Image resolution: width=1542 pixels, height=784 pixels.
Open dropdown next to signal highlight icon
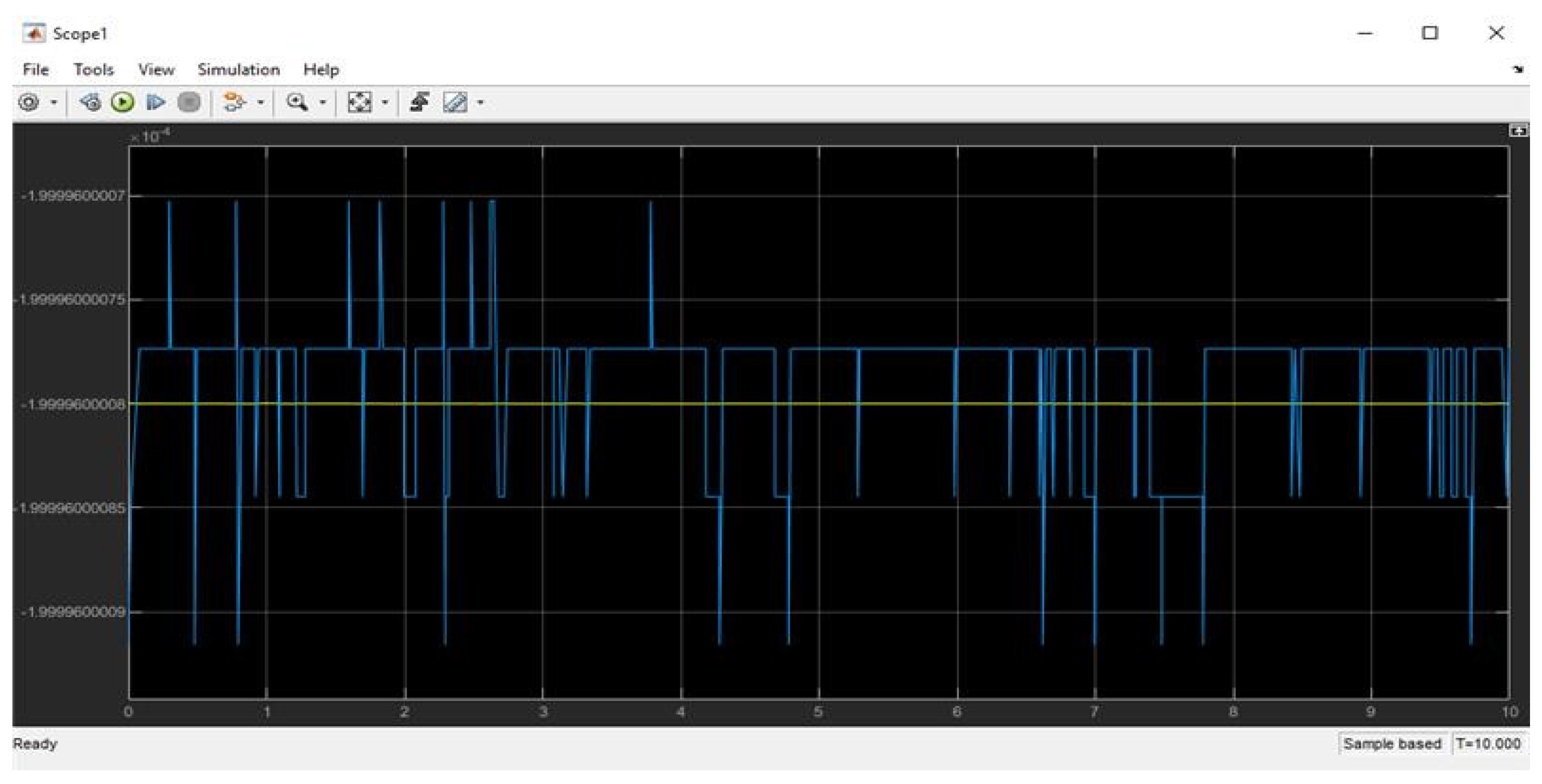pyautogui.click(x=260, y=103)
